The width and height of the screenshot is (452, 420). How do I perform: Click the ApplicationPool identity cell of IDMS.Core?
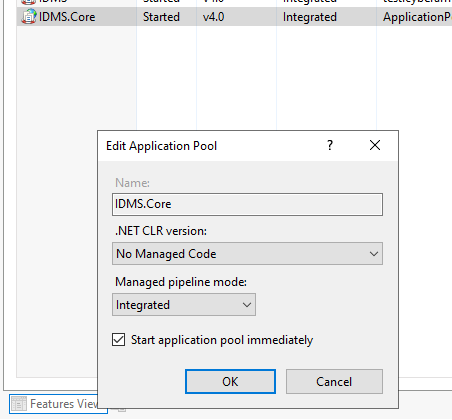coord(417,17)
